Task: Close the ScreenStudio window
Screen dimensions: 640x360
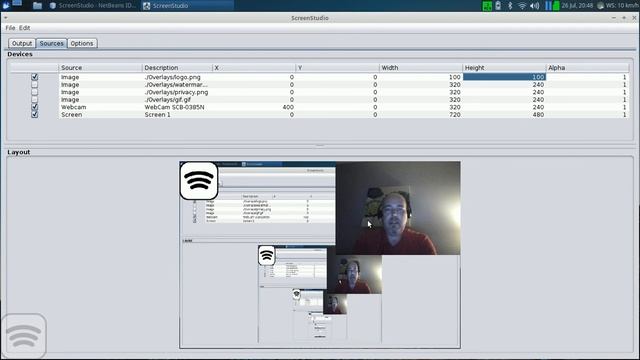Action: (x=634, y=18)
